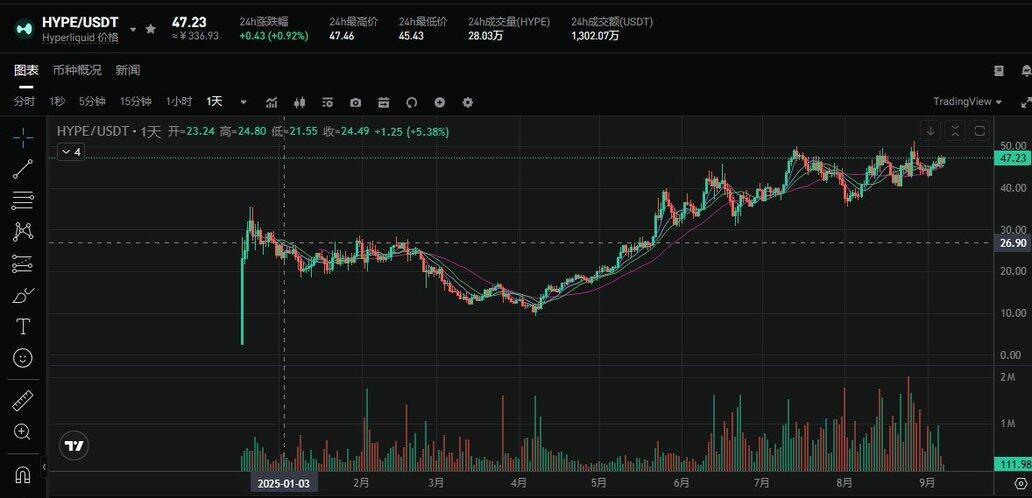1032x498 pixels.
Task: Click the 24h最高价 value 47.46
Action: 342,36
